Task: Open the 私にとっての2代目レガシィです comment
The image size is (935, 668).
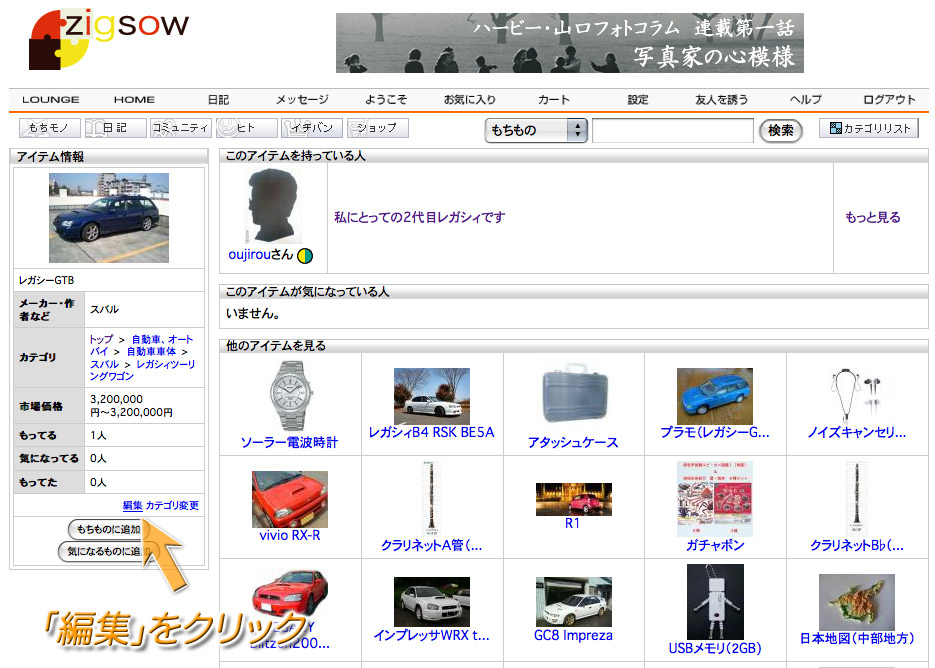Action: tap(419, 217)
